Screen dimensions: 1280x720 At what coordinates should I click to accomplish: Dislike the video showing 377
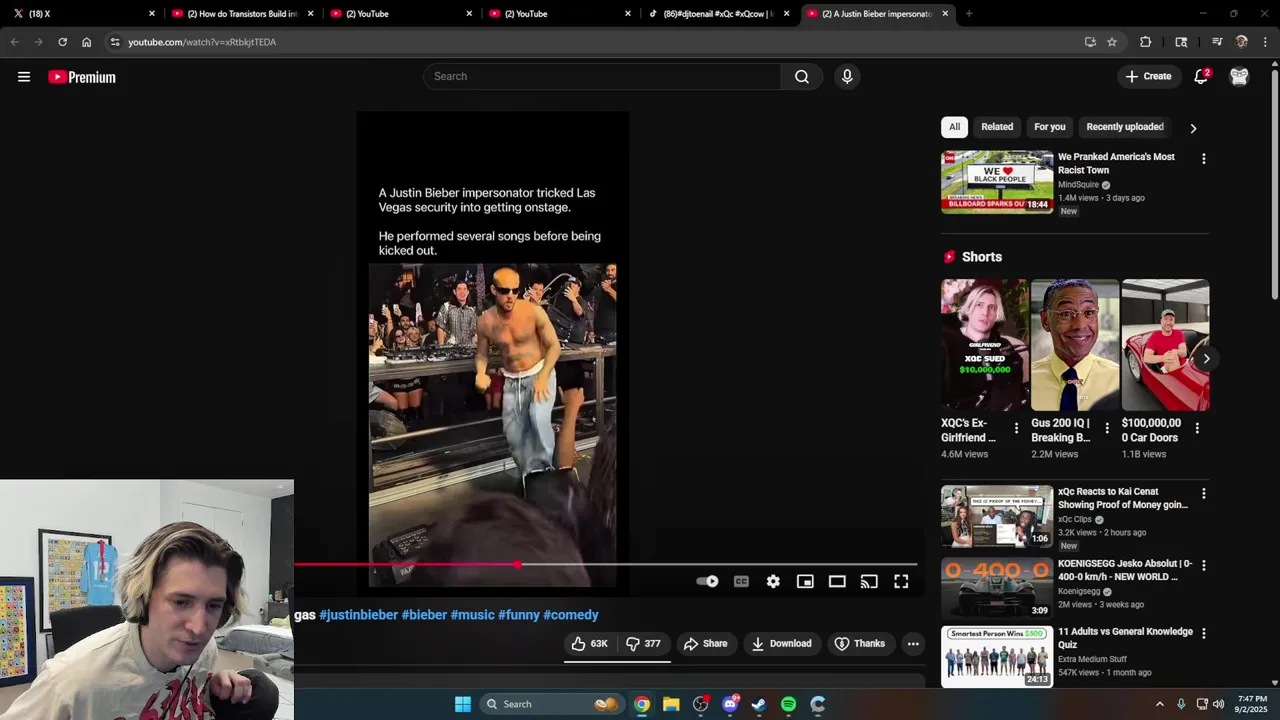point(644,644)
